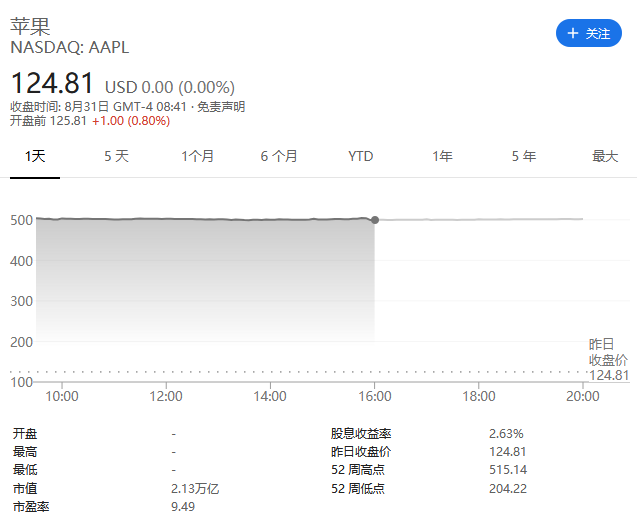Follow Apple stock with 关注 button
This screenshot has width=637, height=518.
[x=589, y=33]
